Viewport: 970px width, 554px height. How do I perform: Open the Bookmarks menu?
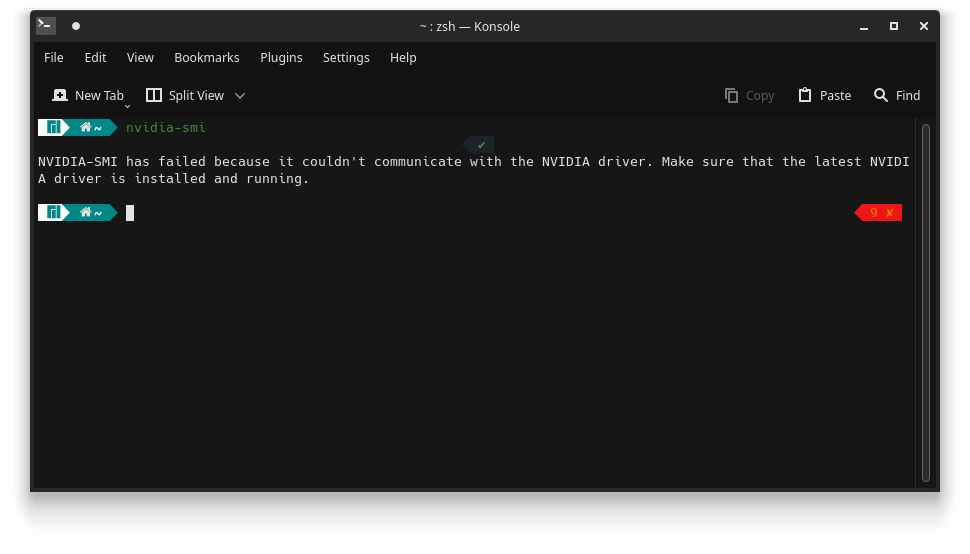pyautogui.click(x=207, y=58)
